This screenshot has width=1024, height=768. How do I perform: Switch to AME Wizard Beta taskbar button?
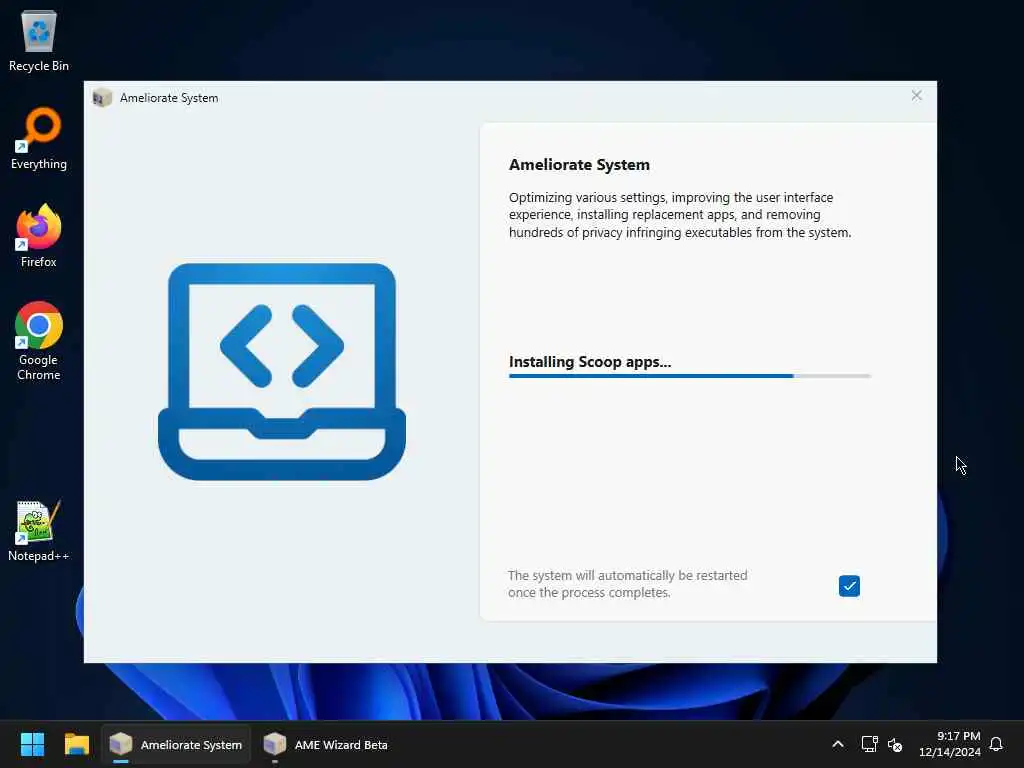(x=325, y=744)
